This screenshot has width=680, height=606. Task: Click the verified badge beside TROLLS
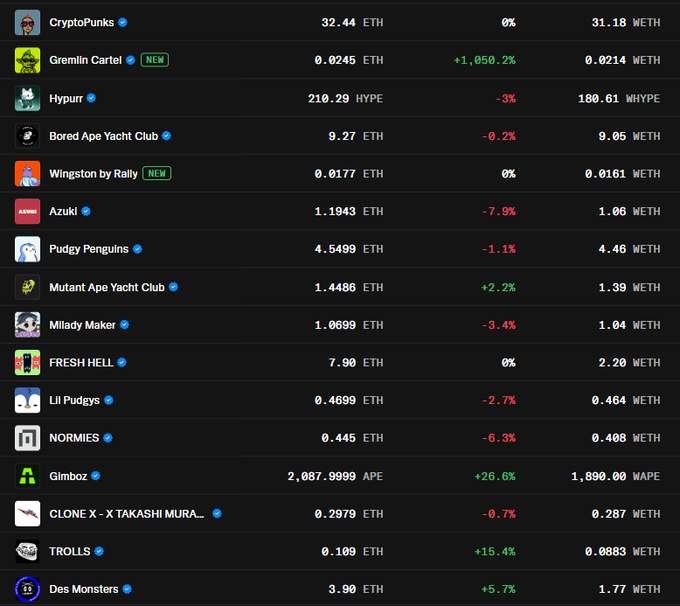tap(99, 551)
